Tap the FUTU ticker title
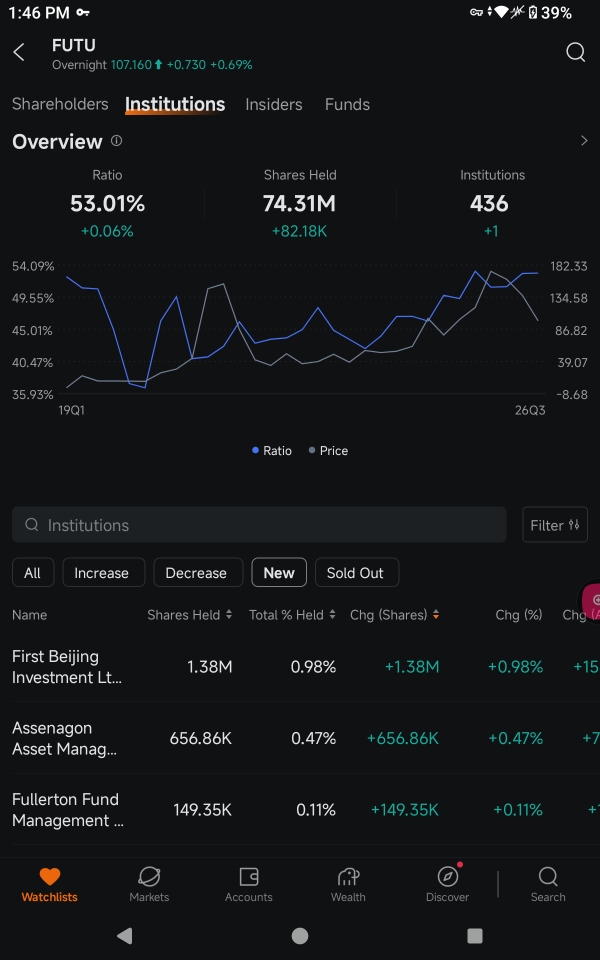Screen dimensions: 600x960 (x=73, y=45)
